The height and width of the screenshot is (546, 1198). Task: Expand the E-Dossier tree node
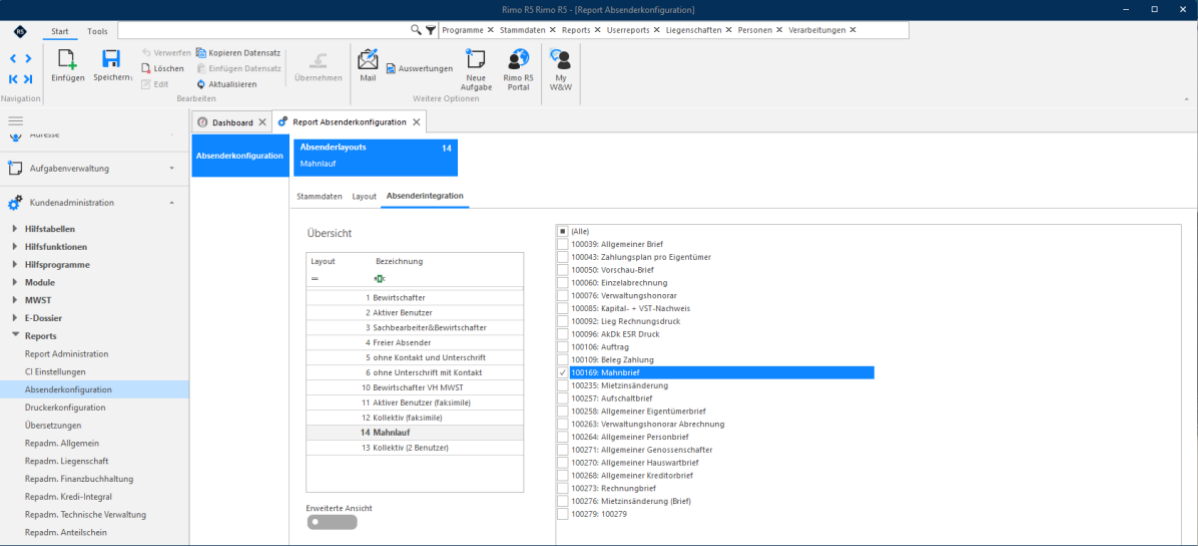coord(15,318)
